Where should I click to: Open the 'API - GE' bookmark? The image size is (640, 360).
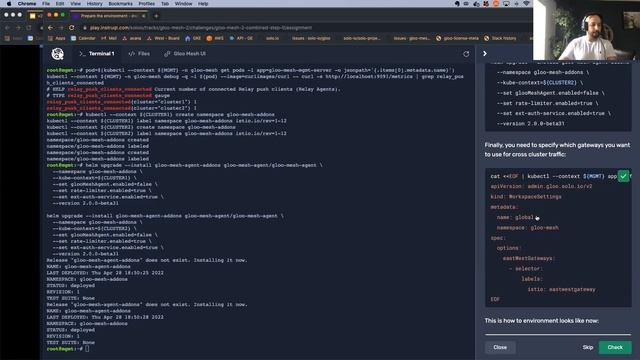241,38
